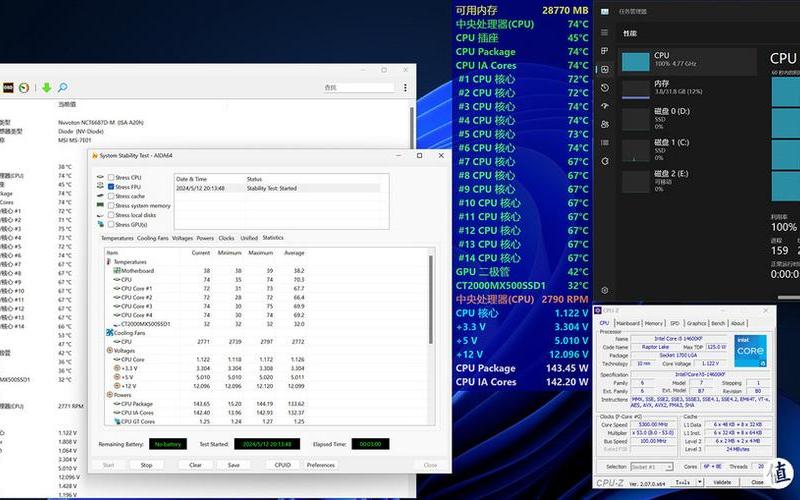Open the Tools dropdown arrow in CPU-Z
This screenshot has width=800, height=500.
pyautogui.click(x=699, y=482)
